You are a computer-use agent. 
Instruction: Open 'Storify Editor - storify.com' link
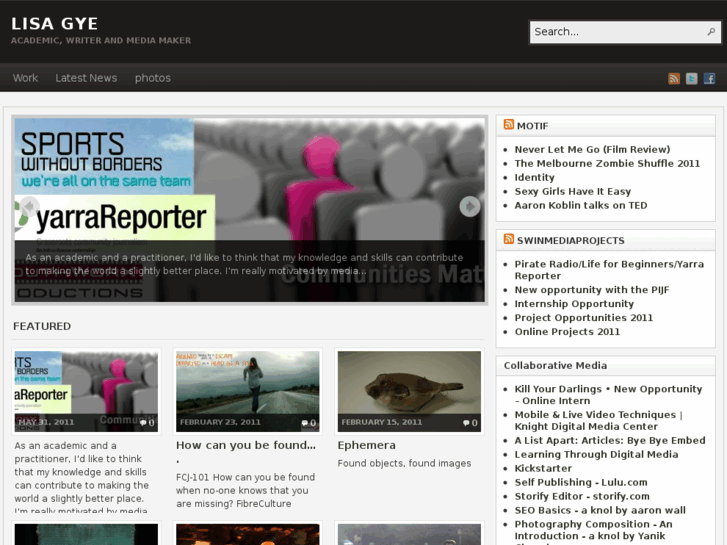(x=582, y=496)
